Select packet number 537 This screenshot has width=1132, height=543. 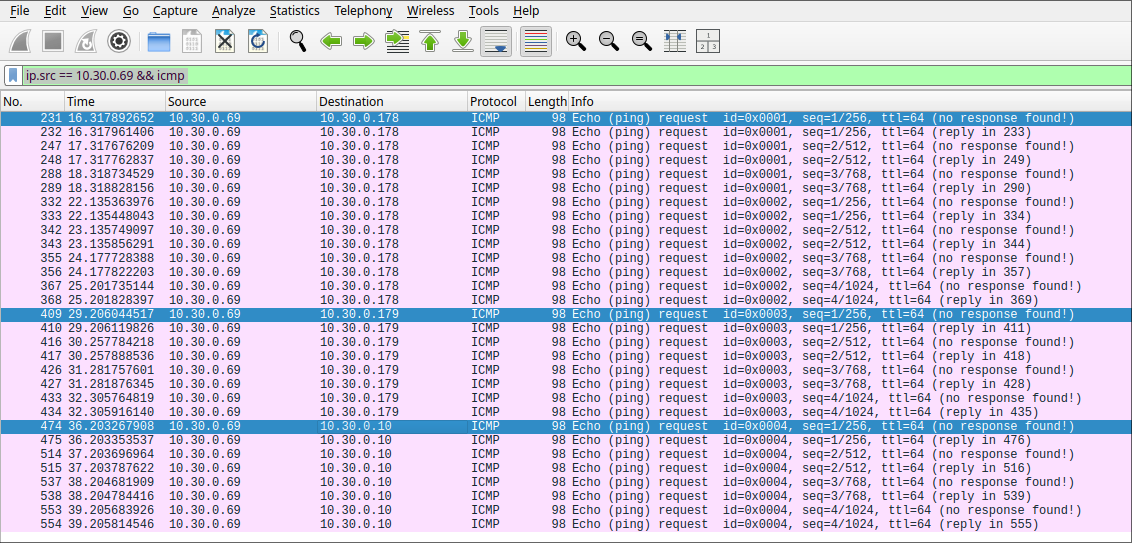pyautogui.click(x=566, y=482)
